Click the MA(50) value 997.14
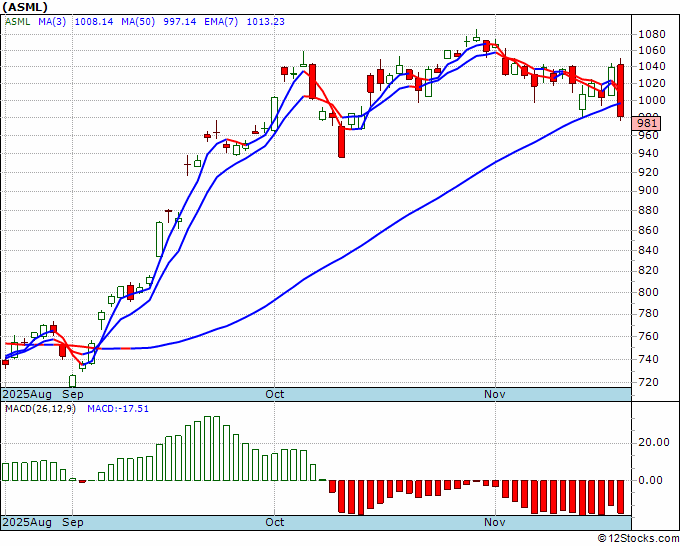The width and height of the screenshot is (680, 546). coord(180,21)
